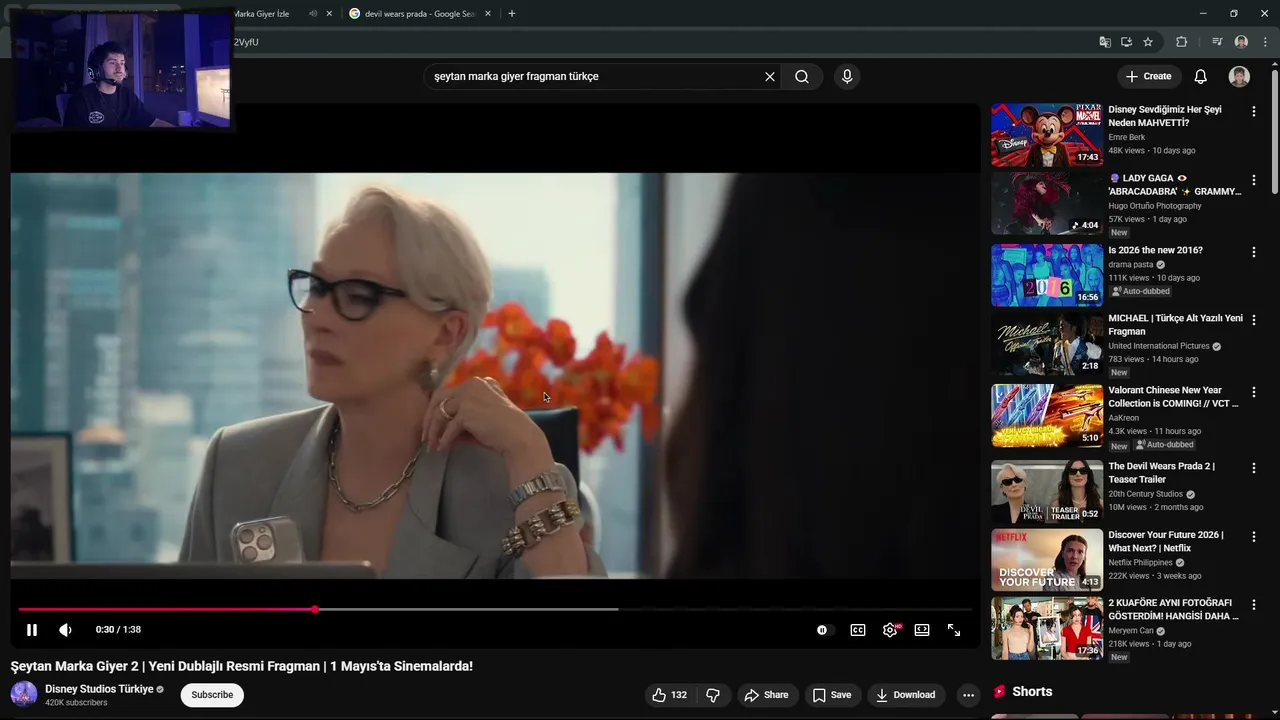Subscribe to Disney Studios Türkiye
The image size is (1280, 720).
pos(212,695)
